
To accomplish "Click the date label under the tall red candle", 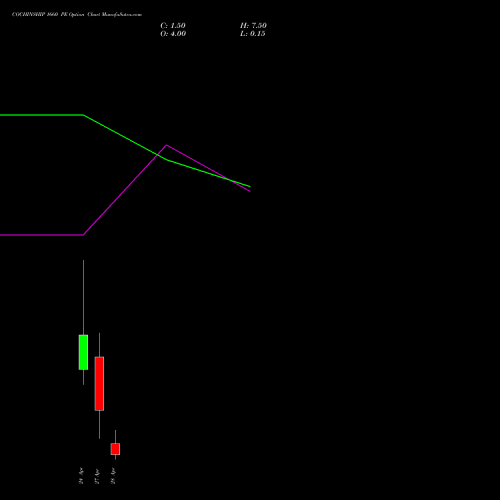I will 97,476.
